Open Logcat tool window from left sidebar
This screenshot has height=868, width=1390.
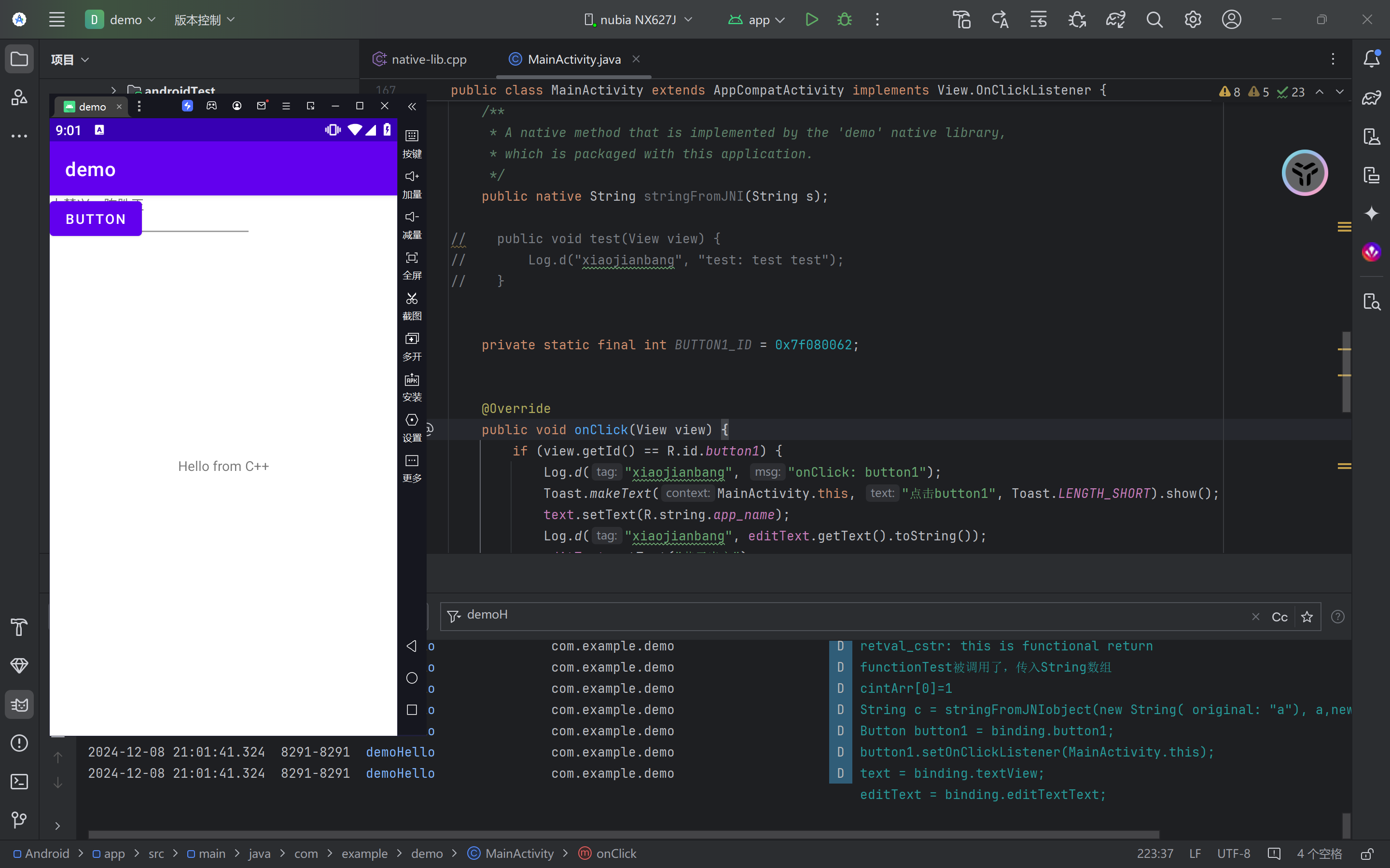click(x=19, y=704)
